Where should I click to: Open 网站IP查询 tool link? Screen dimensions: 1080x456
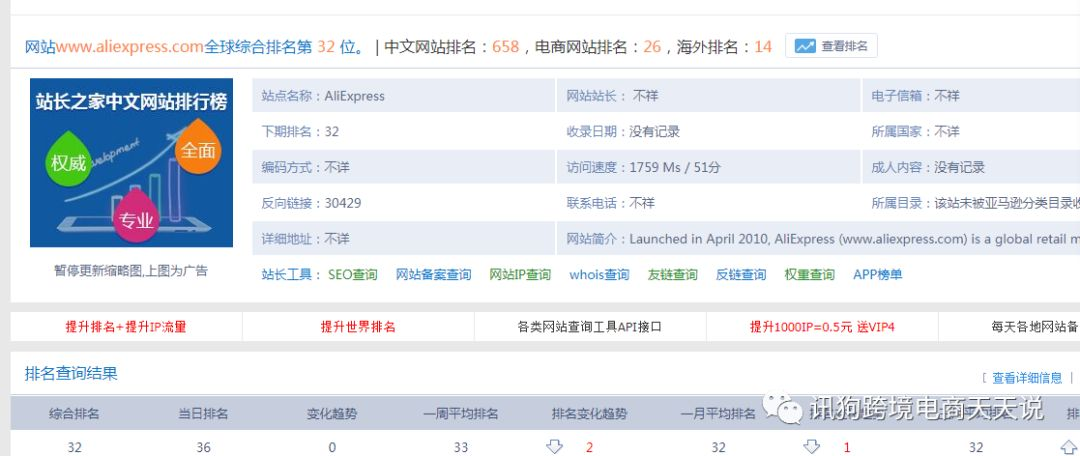[520, 274]
